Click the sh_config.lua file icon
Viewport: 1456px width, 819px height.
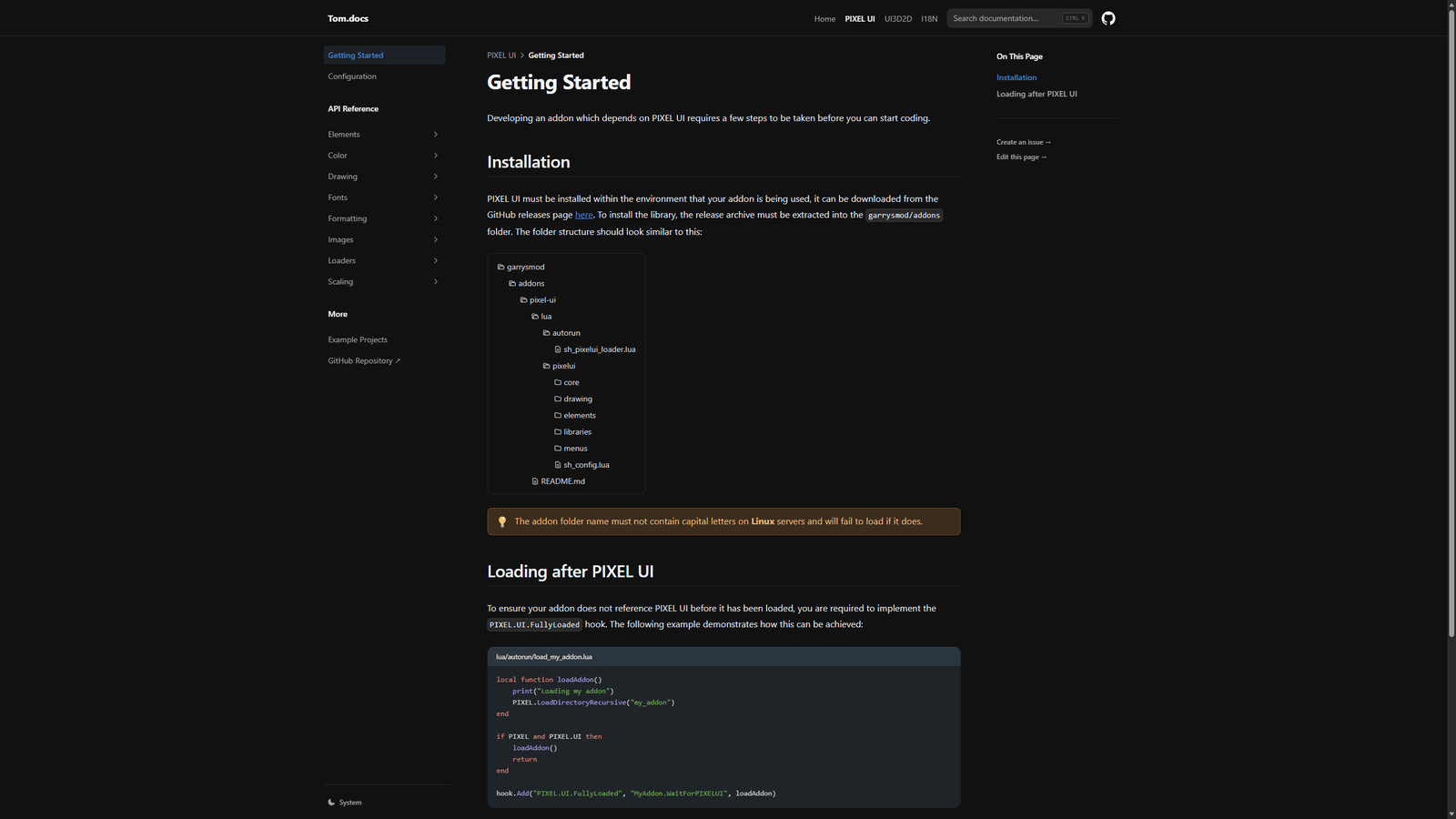click(558, 464)
